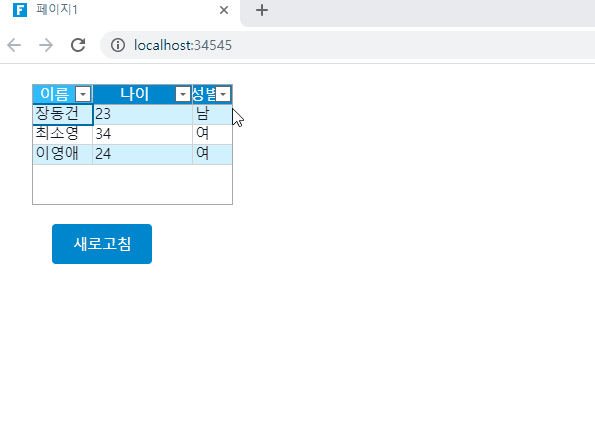Viewport: 595px width, 441px height.
Task: Select the 최소영 name cell
Action: click(x=63, y=134)
